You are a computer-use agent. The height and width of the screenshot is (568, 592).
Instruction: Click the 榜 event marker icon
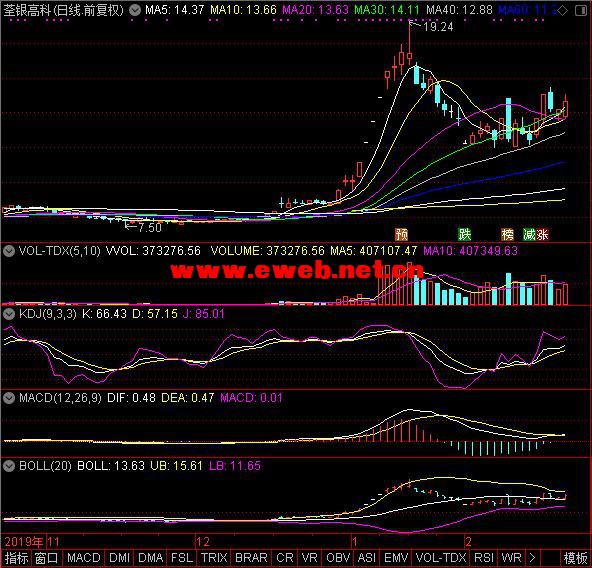[507, 235]
